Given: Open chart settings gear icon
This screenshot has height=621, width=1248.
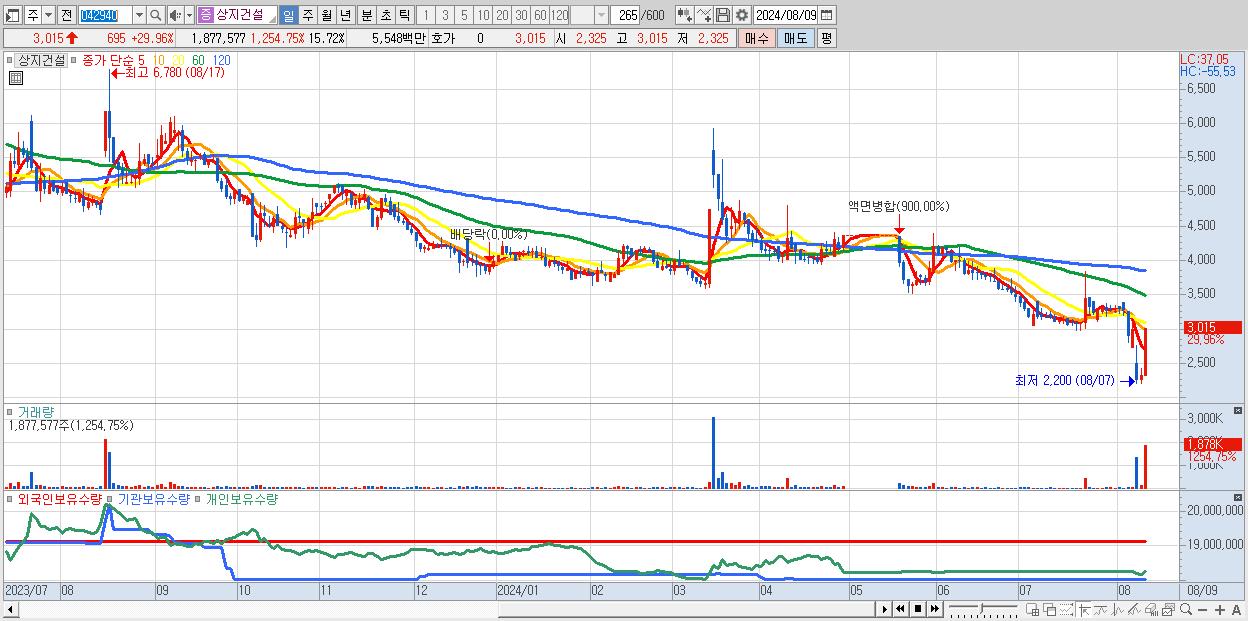Looking at the screenshot, I should click(x=741, y=15).
